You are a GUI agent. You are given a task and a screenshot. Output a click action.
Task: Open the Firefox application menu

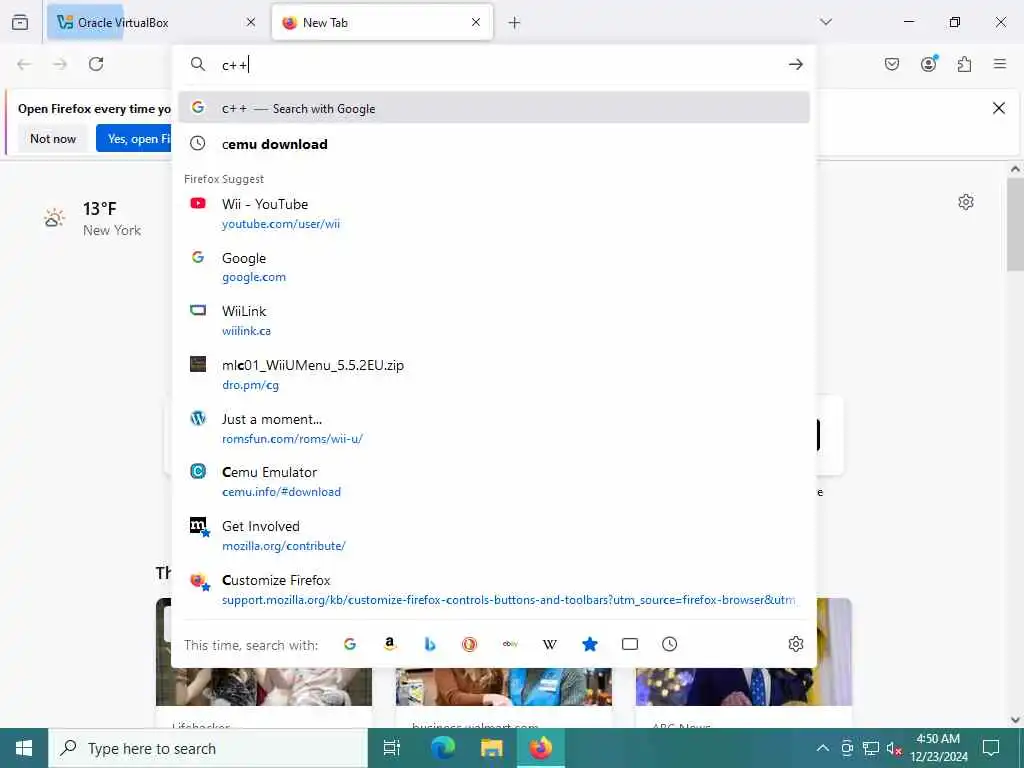1000,64
